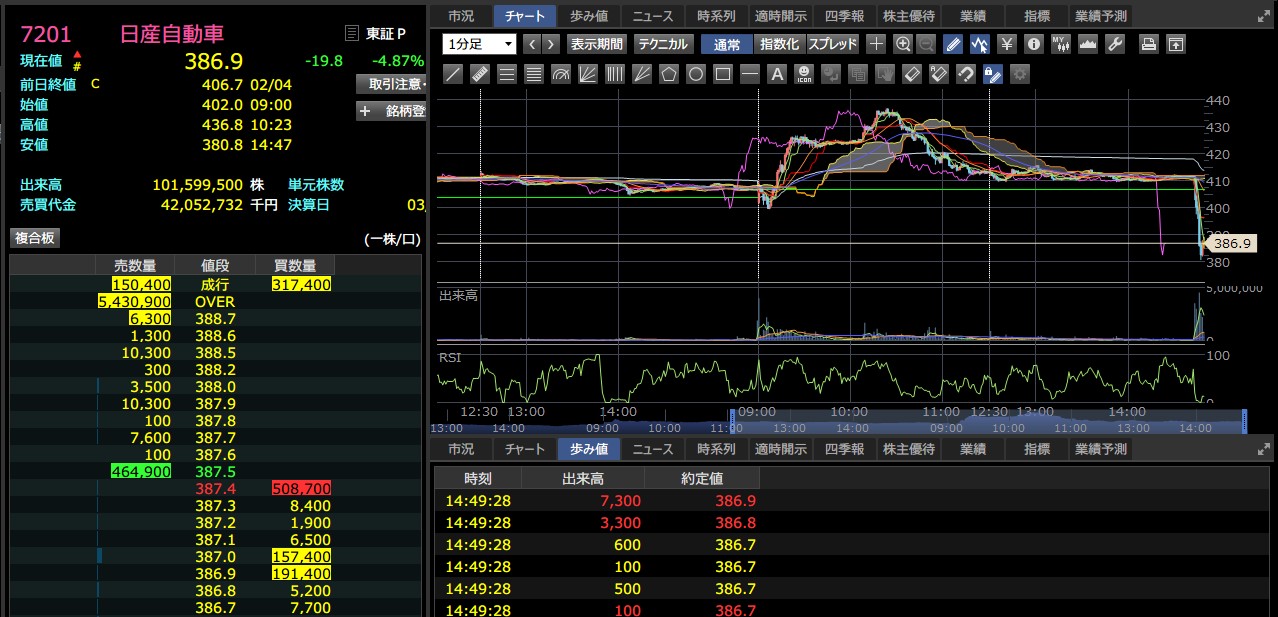This screenshot has height=617, width=1278.
Task: Click the yen symbol toolbar icon
Action: point(1007,44)
